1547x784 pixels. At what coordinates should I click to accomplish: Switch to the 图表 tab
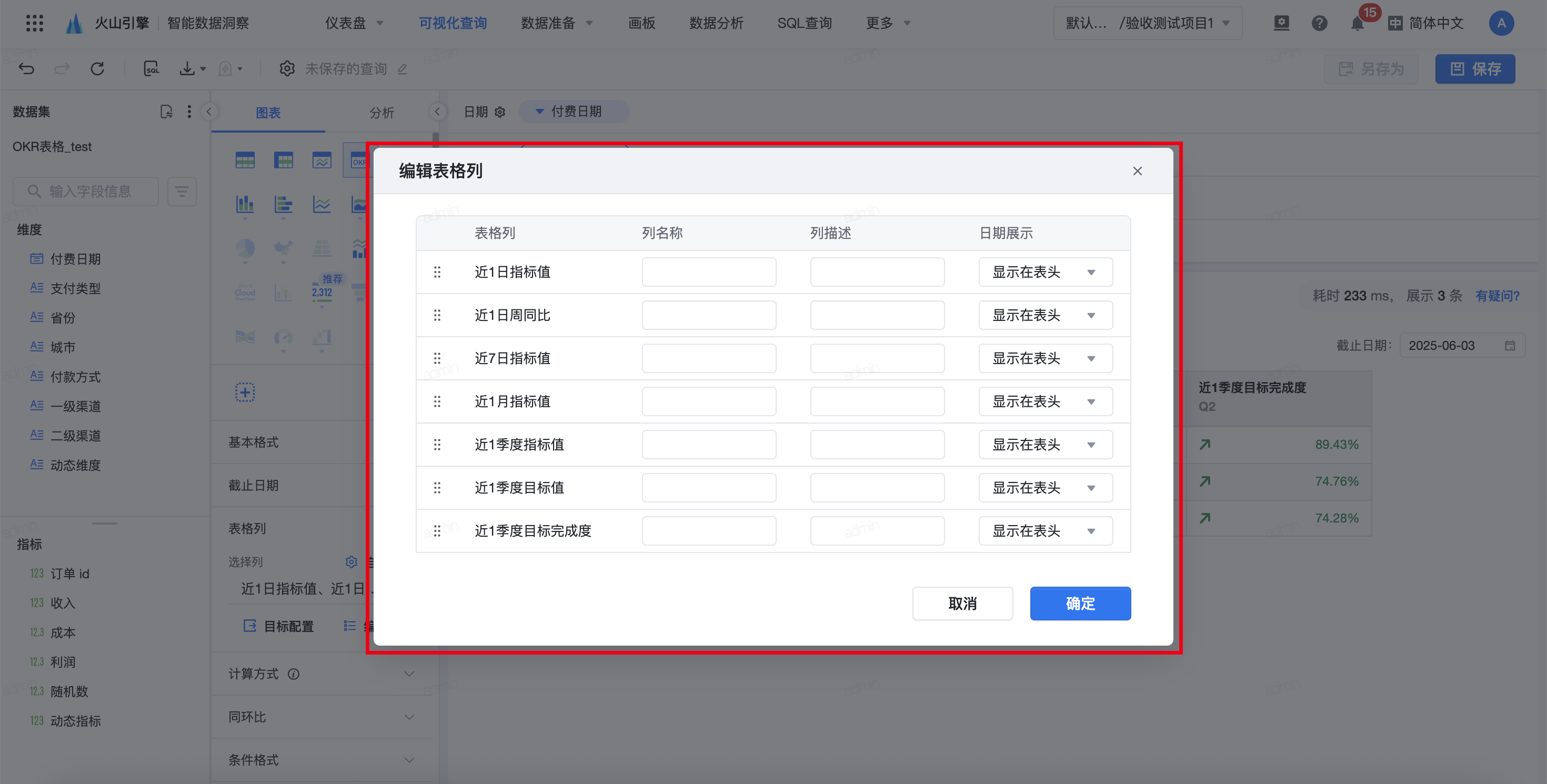(268, 113)
